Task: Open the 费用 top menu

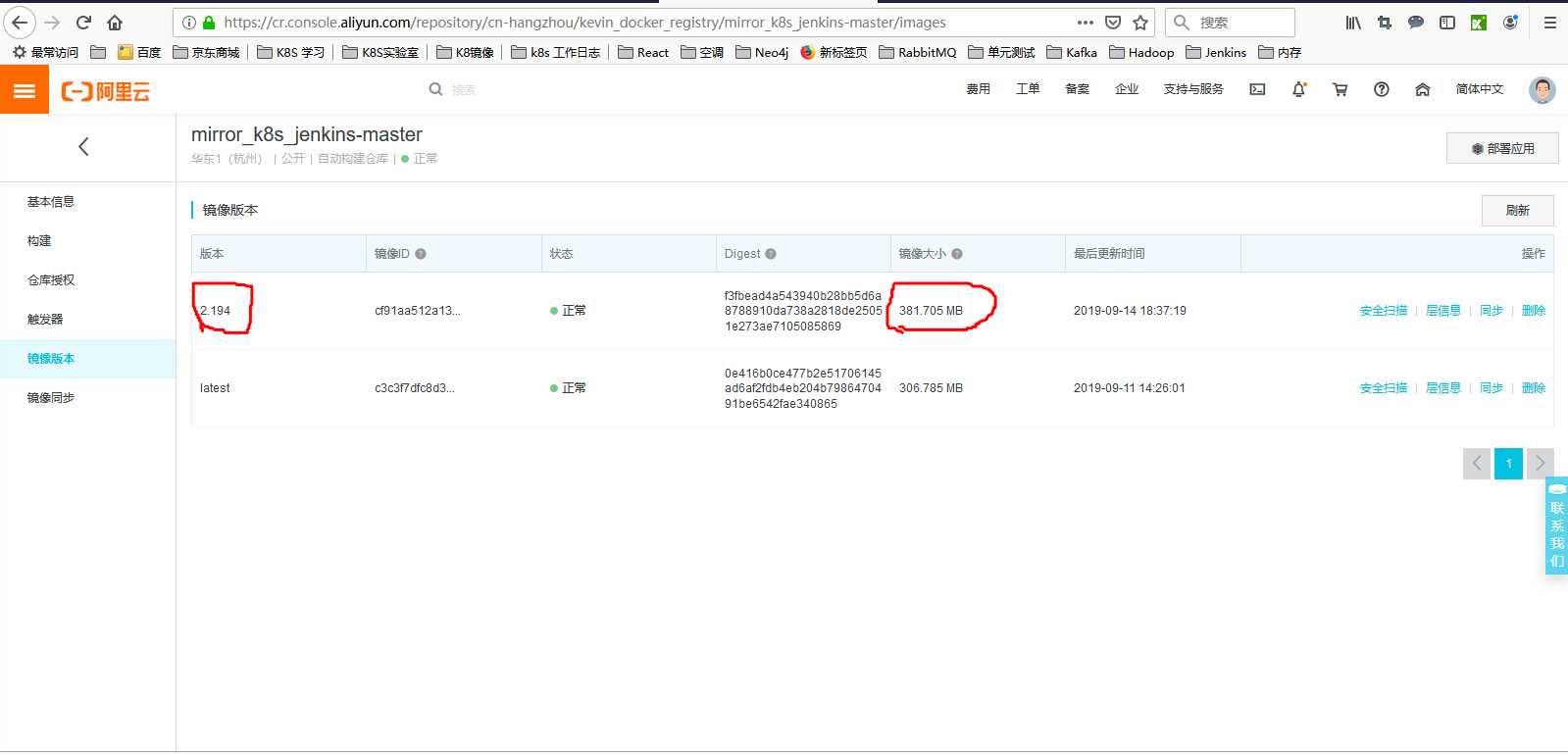Action: tap(978, 89)
